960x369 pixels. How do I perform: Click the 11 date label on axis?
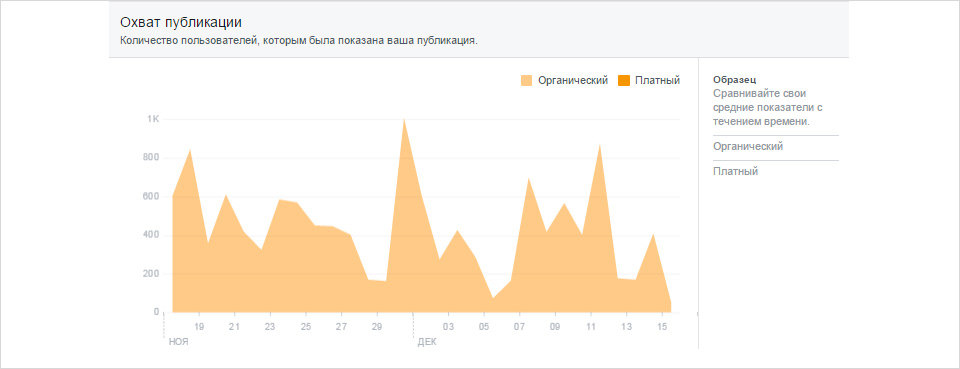coord(591,327)
